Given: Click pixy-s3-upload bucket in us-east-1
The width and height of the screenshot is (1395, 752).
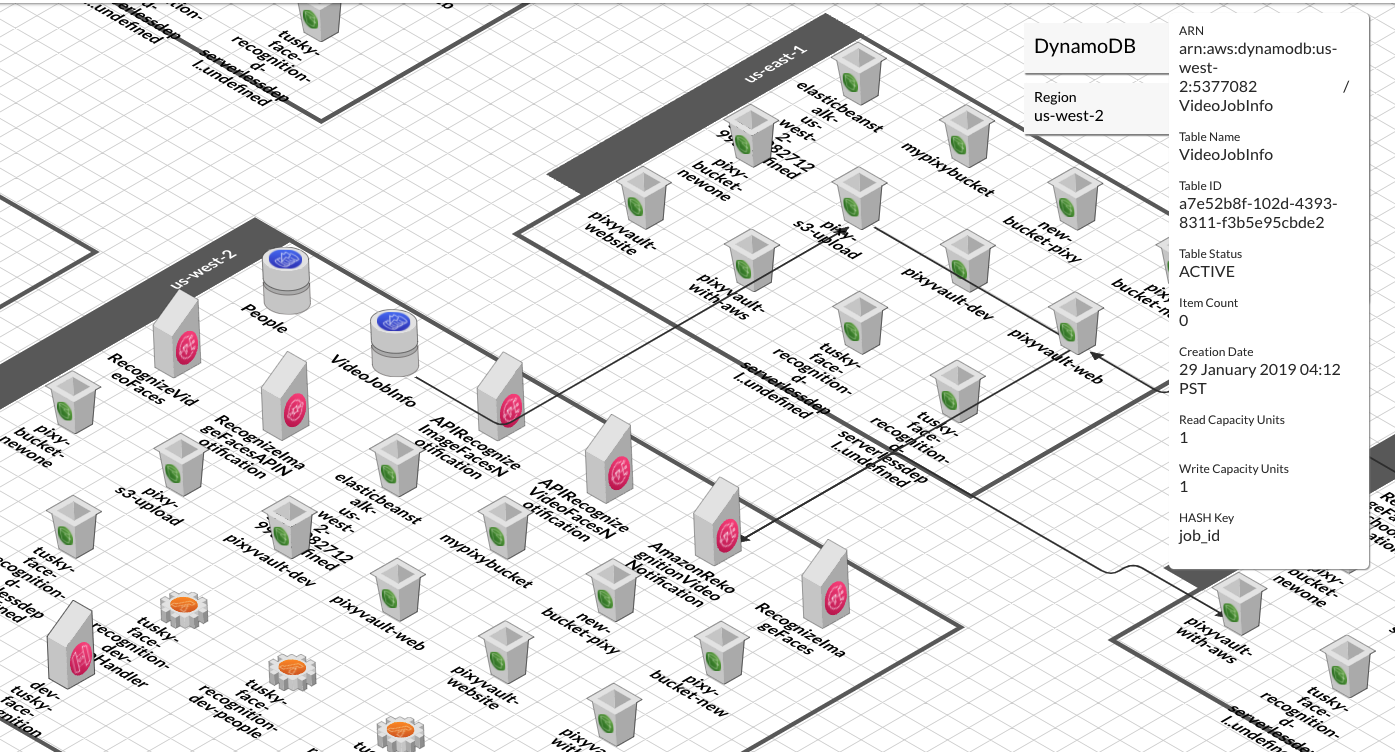Looking at the screenshot, I should tap(860, 199).
